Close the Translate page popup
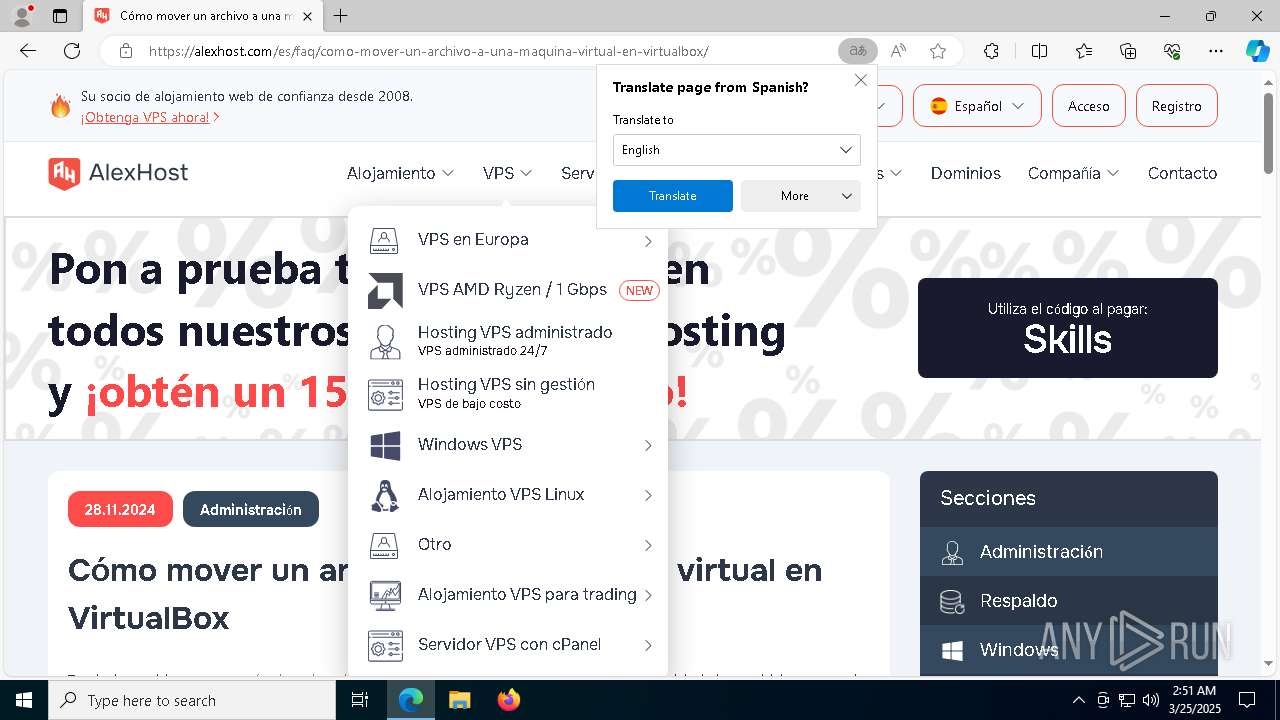Image resolution: width=1280 pixels, height=720 pixels. pyautogui.click(x=860, y=80)
